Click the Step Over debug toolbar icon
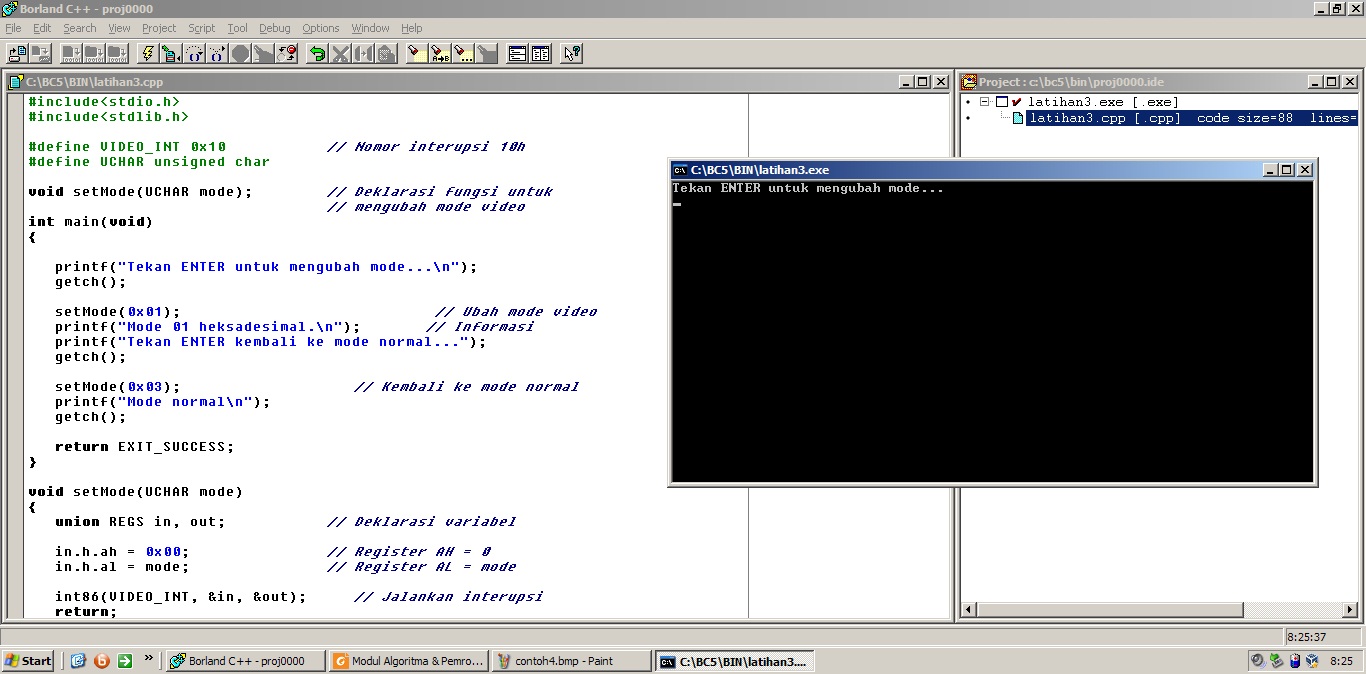This screenshot has width=1366, height=674. coord(193,53)
